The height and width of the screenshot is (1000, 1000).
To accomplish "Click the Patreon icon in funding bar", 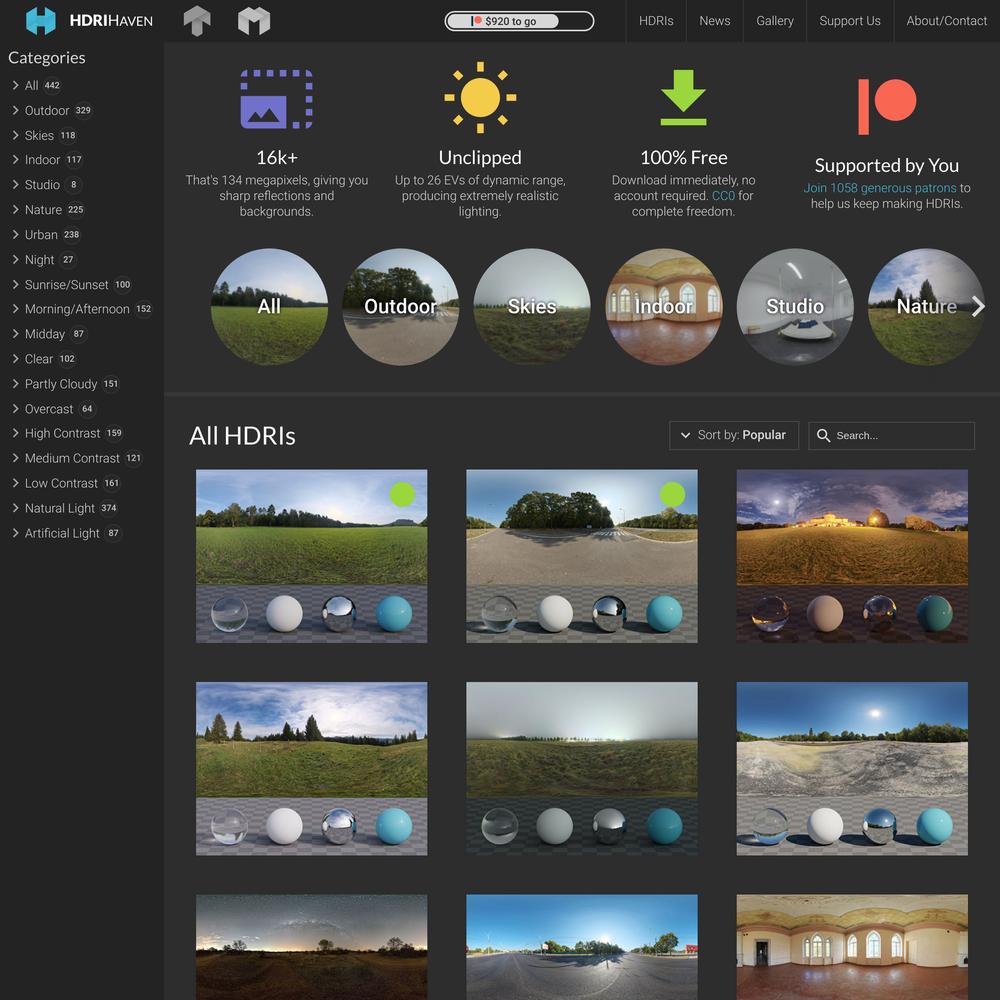I will 476,21.
